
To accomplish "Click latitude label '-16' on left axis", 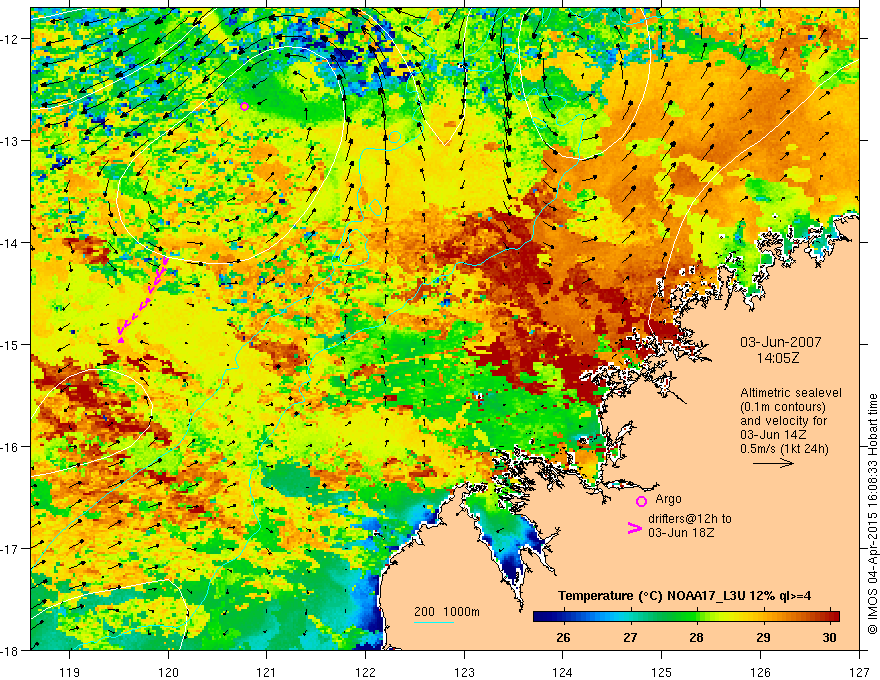I will (11, 447).
